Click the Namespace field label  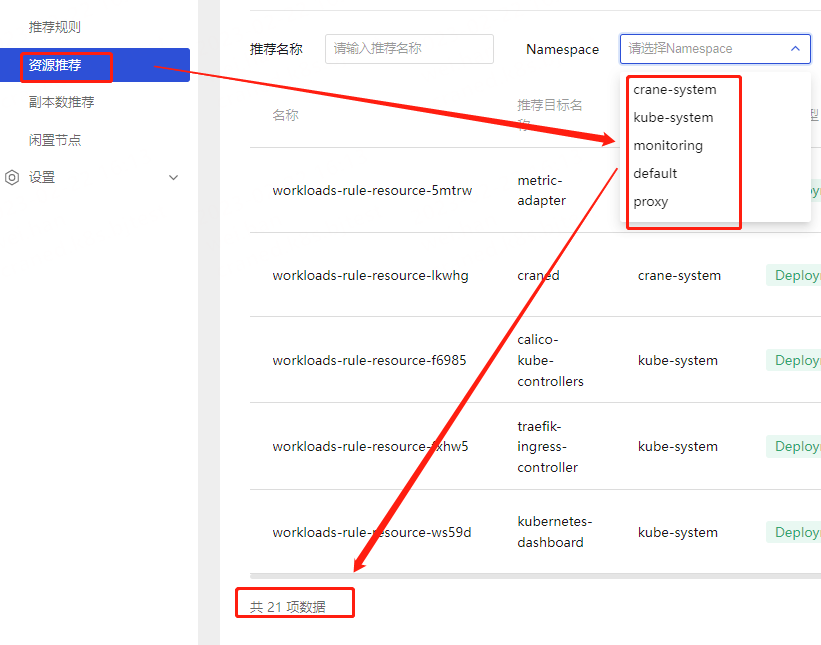562,49
